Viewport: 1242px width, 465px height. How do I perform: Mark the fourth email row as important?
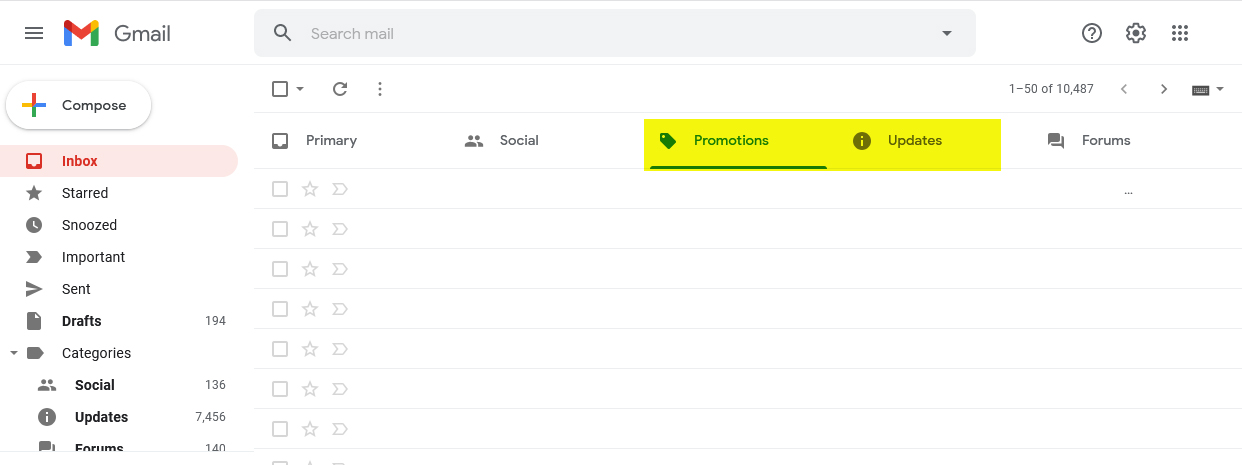point(340,309)
